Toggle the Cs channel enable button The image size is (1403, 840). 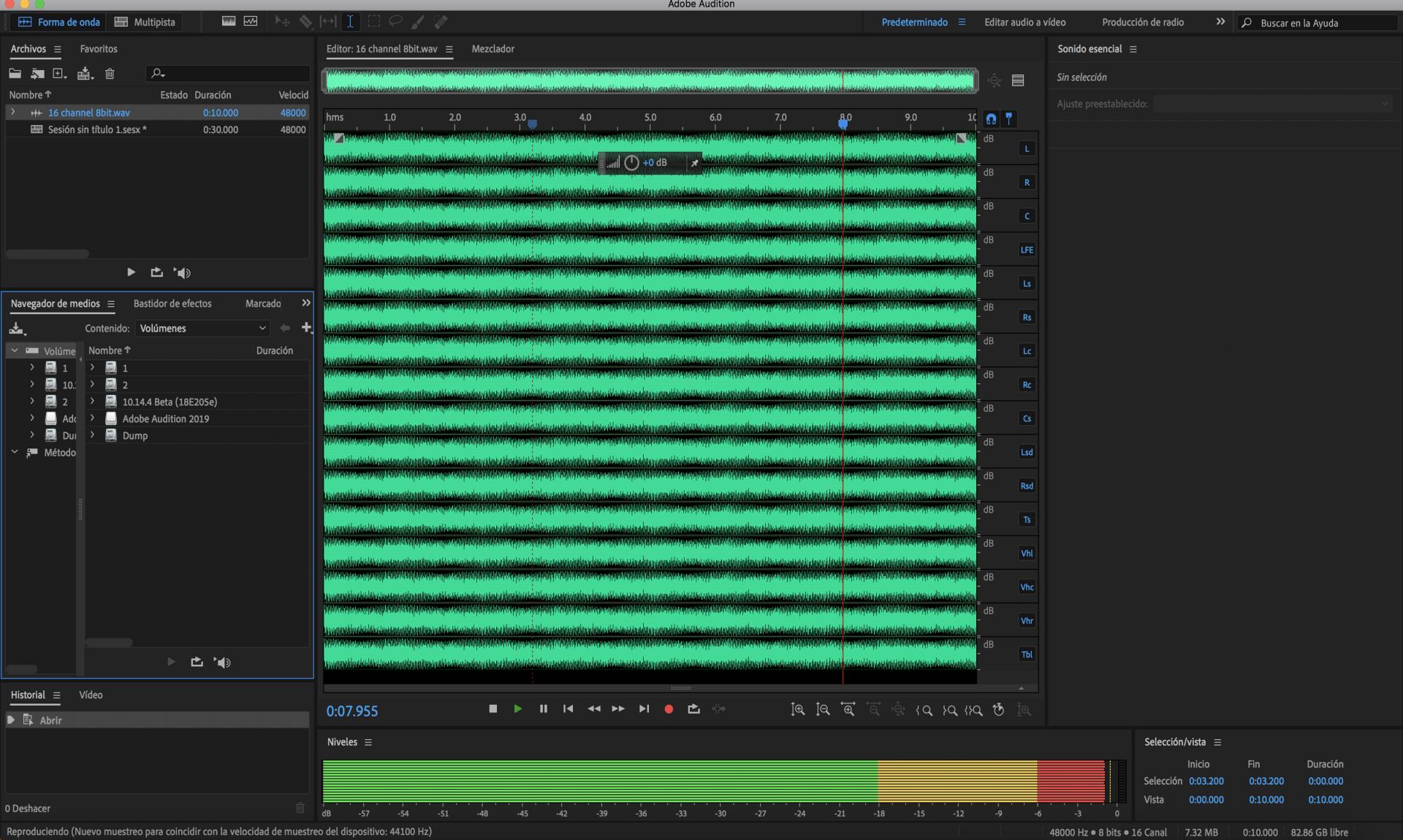1027,419
